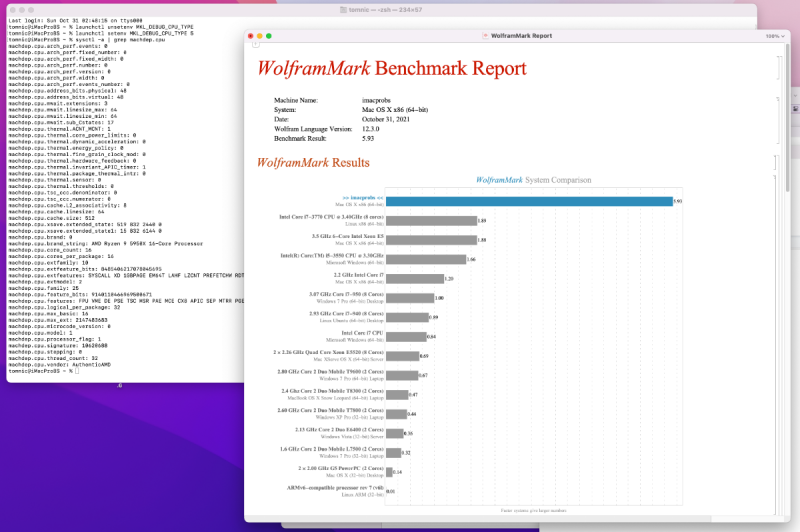Screen dimensions: 800x532
Task: Maximize the WolframMark Report window with green button
Action: pos(269,36)
